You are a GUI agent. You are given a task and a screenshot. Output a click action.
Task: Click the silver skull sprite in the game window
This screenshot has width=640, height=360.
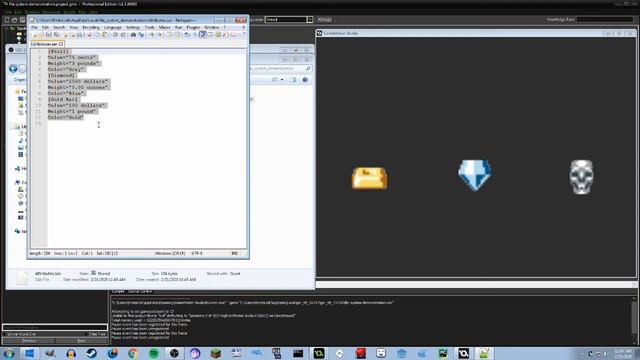click(582, 177)
